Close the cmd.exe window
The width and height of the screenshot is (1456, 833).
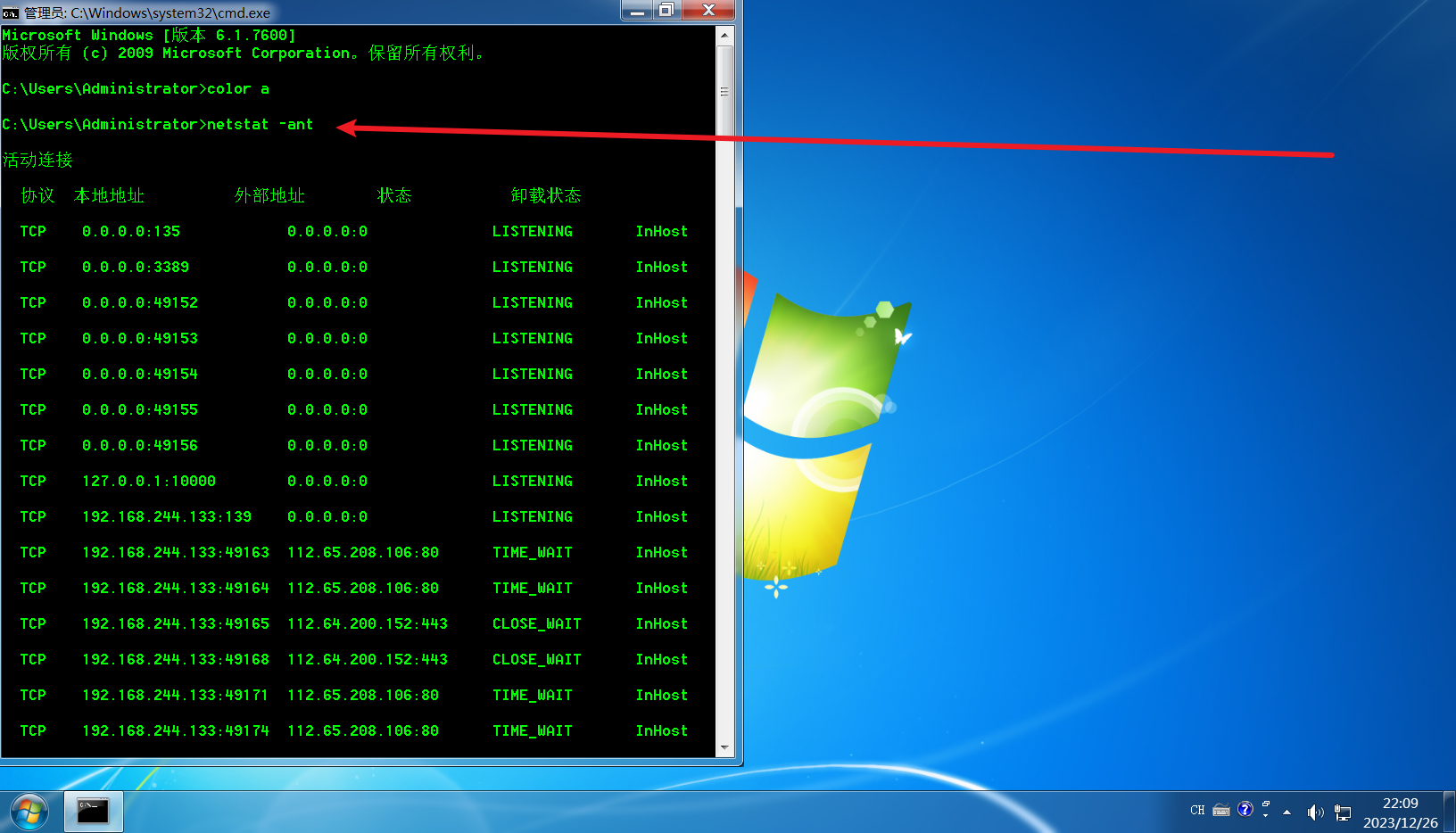(708, 11)
